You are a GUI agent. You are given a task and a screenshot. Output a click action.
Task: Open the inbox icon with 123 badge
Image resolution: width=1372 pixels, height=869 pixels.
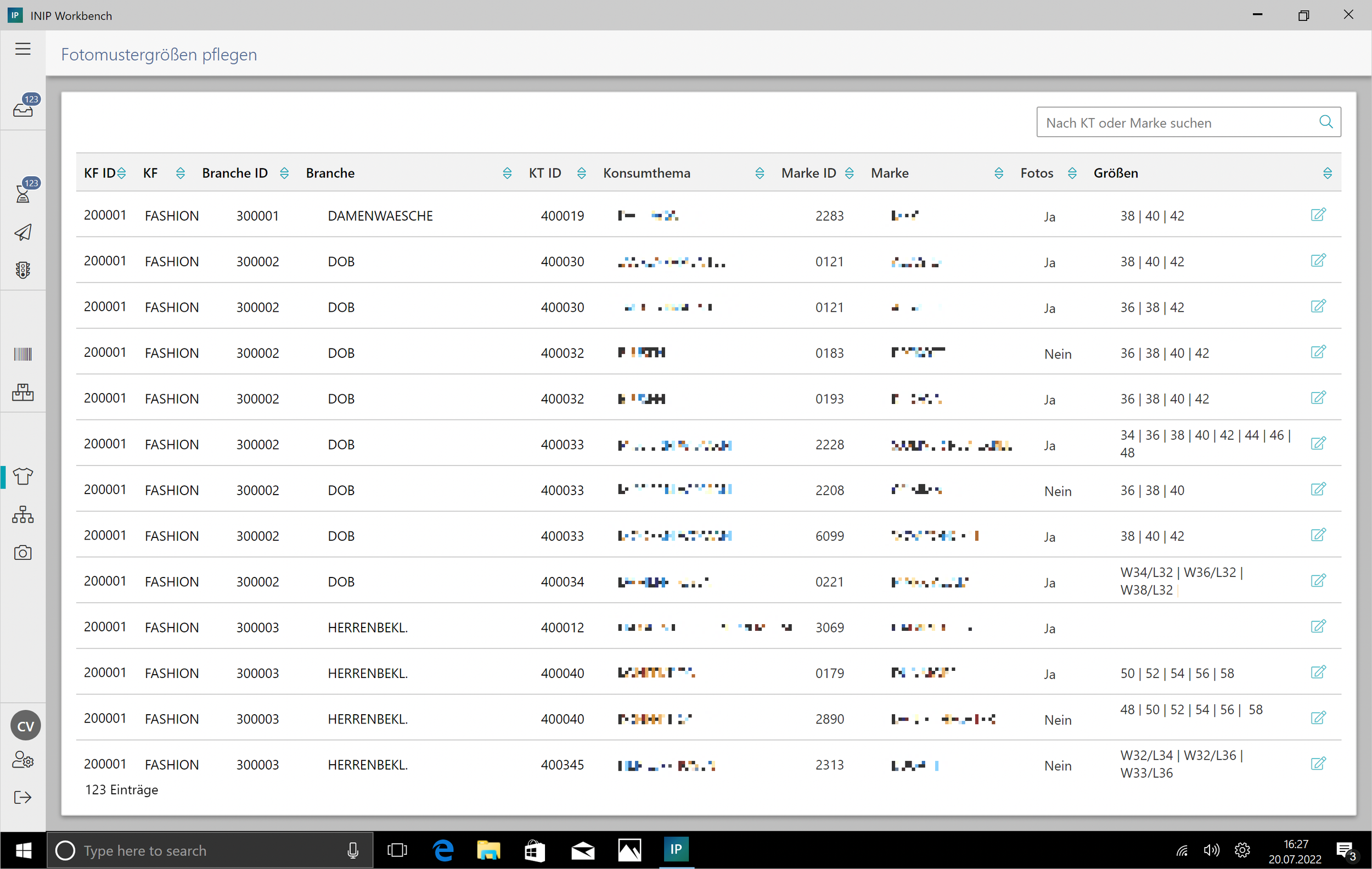[24, 108]
